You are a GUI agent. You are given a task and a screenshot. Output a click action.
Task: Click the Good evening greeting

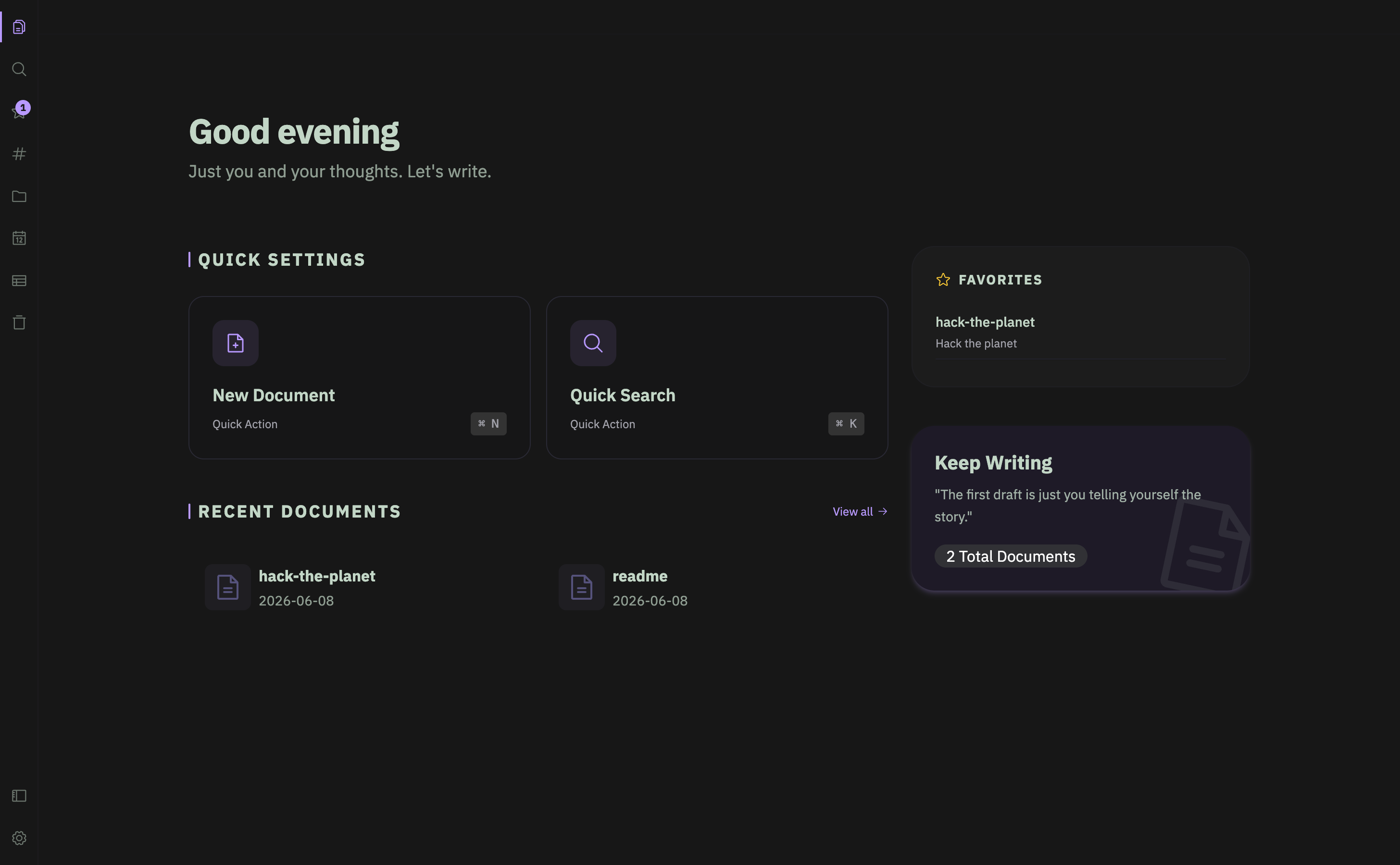294,132
